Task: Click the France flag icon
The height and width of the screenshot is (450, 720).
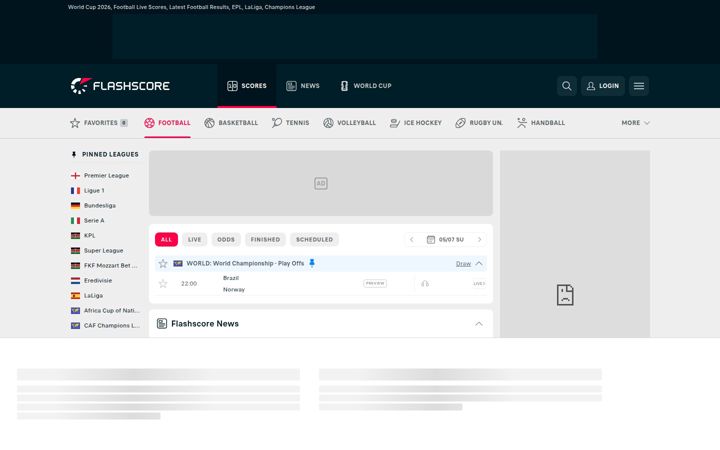Action: [x=75, y=191]
